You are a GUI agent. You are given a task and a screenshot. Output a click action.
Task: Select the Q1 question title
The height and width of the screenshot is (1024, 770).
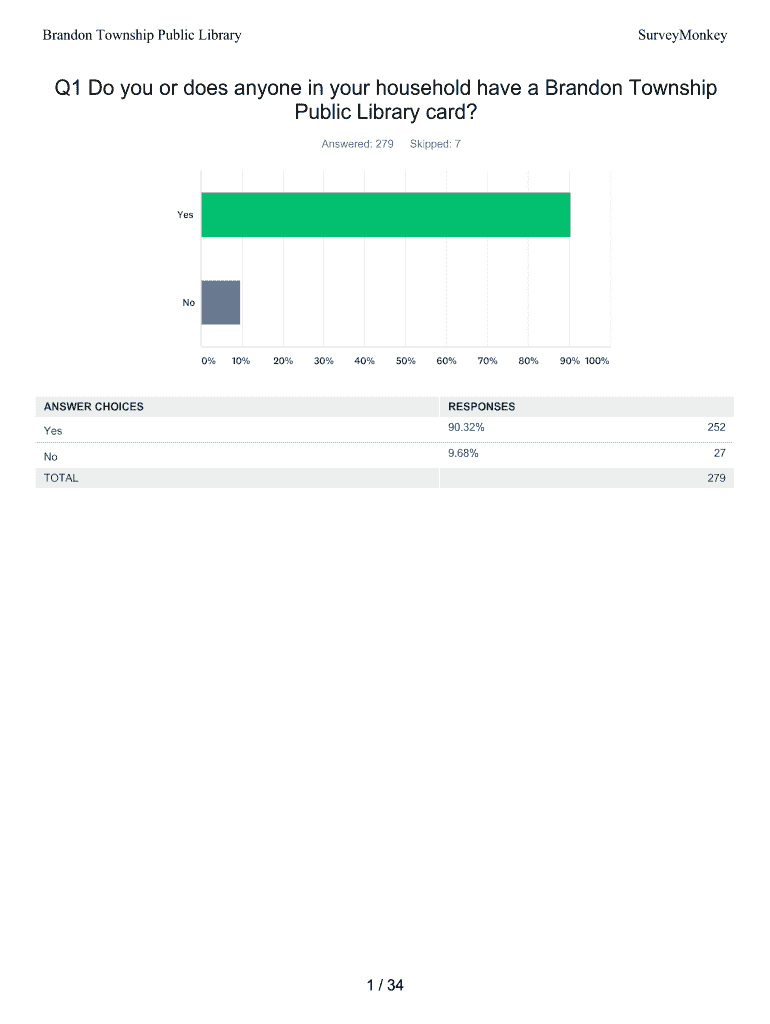(385, 101)
